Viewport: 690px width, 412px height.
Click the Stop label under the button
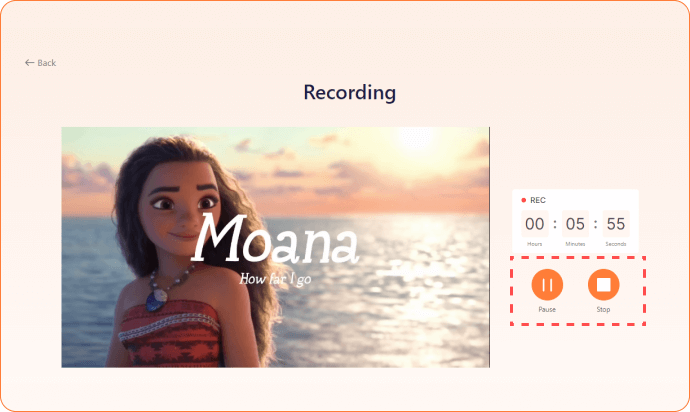point(603,309)
